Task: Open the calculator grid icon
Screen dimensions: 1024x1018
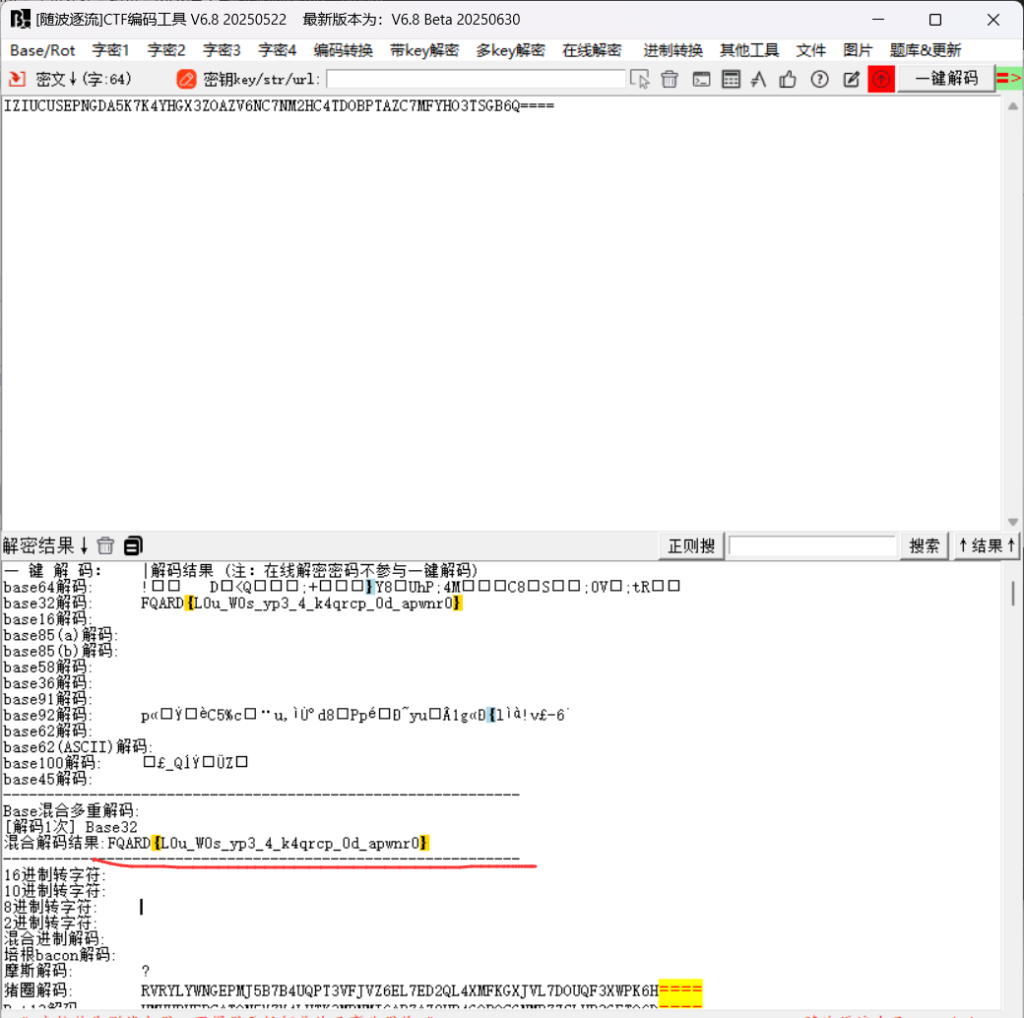Action: [x=731, y=79]
